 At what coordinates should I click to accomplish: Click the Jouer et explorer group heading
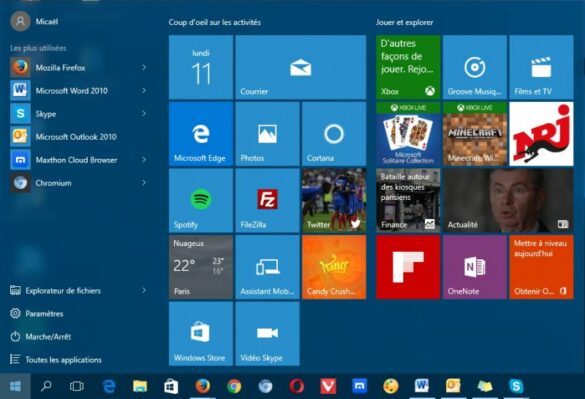[404, 22]
